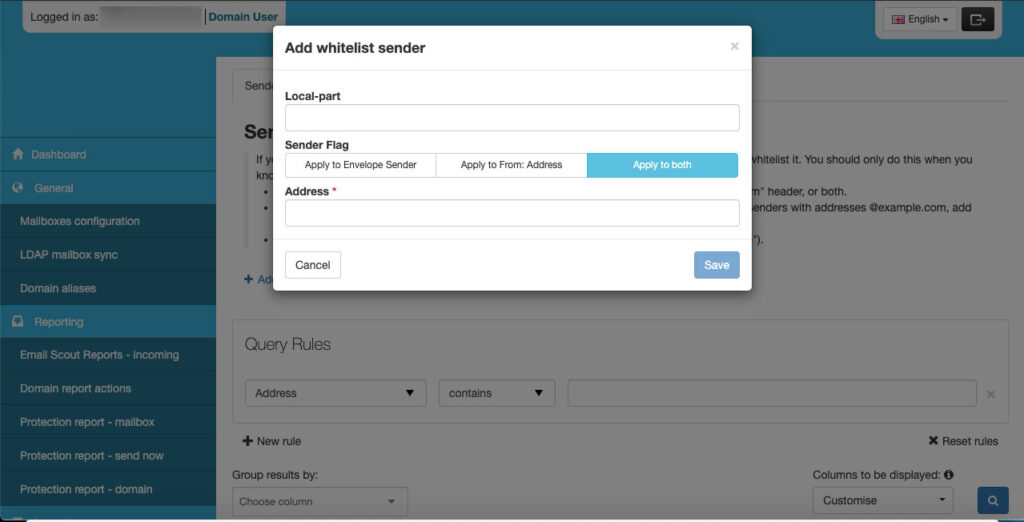The image size is (1024, 522).
Task: Click the plus icon beside New rule
Action: pyautogui.click(x=248, y=441)
